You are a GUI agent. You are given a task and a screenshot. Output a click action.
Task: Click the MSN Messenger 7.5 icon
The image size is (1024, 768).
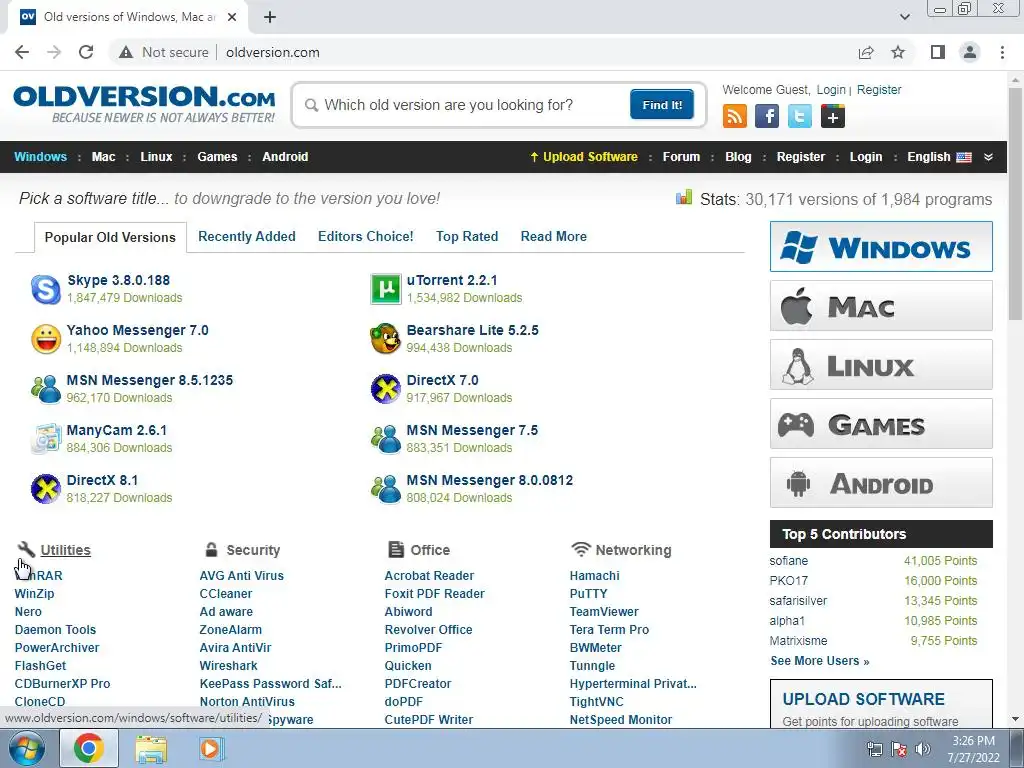pos(386,439)
